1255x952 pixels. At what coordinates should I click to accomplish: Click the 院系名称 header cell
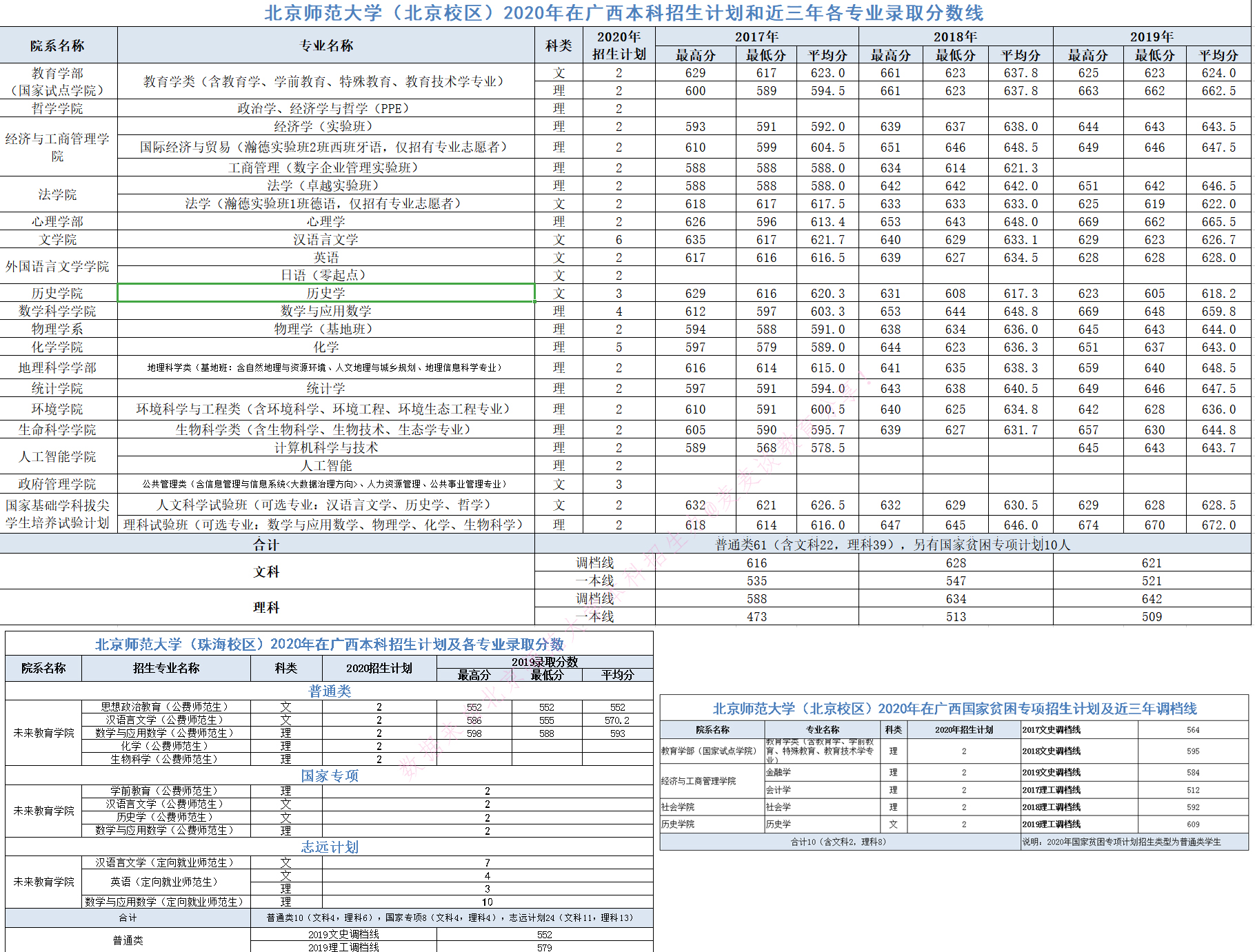point(59,44)
